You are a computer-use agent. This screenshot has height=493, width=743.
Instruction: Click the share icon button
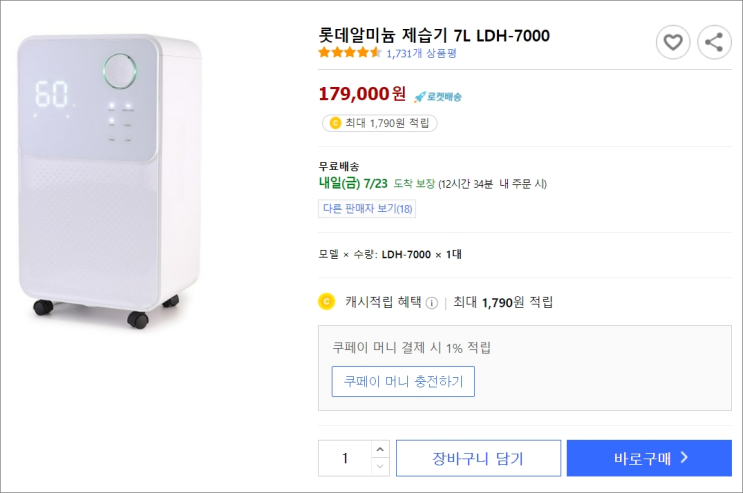714,42
